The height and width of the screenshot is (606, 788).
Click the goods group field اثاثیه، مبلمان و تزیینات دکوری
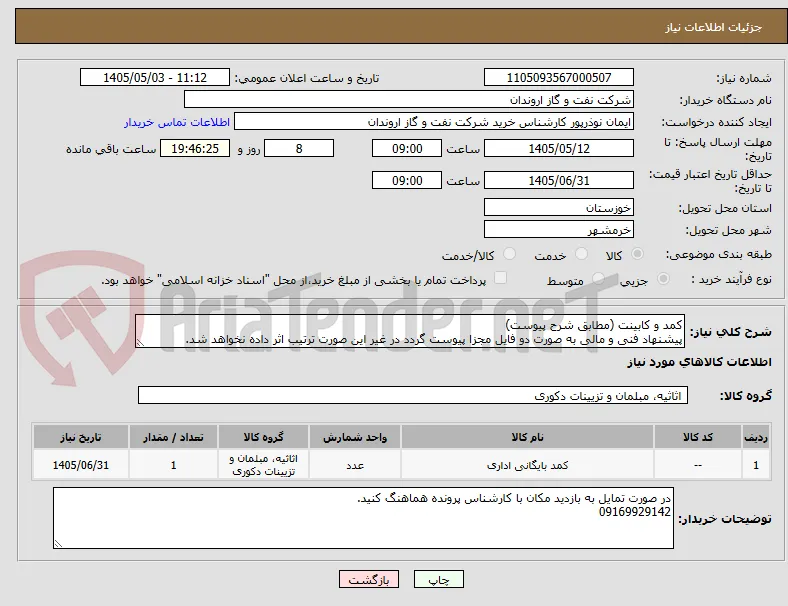coord(413,395)
